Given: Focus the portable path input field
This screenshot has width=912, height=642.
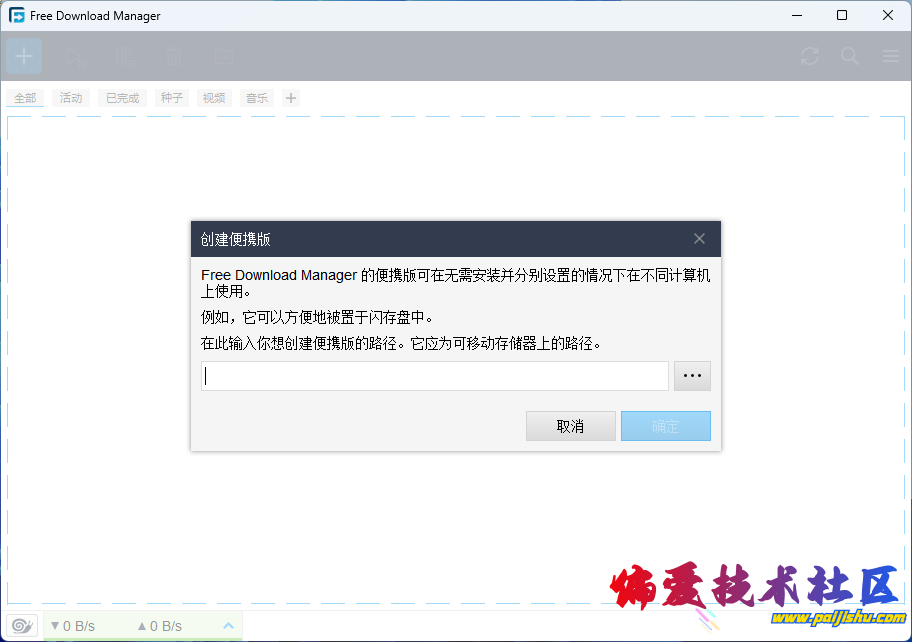Looking at the screenshot, I should [434, 376].
